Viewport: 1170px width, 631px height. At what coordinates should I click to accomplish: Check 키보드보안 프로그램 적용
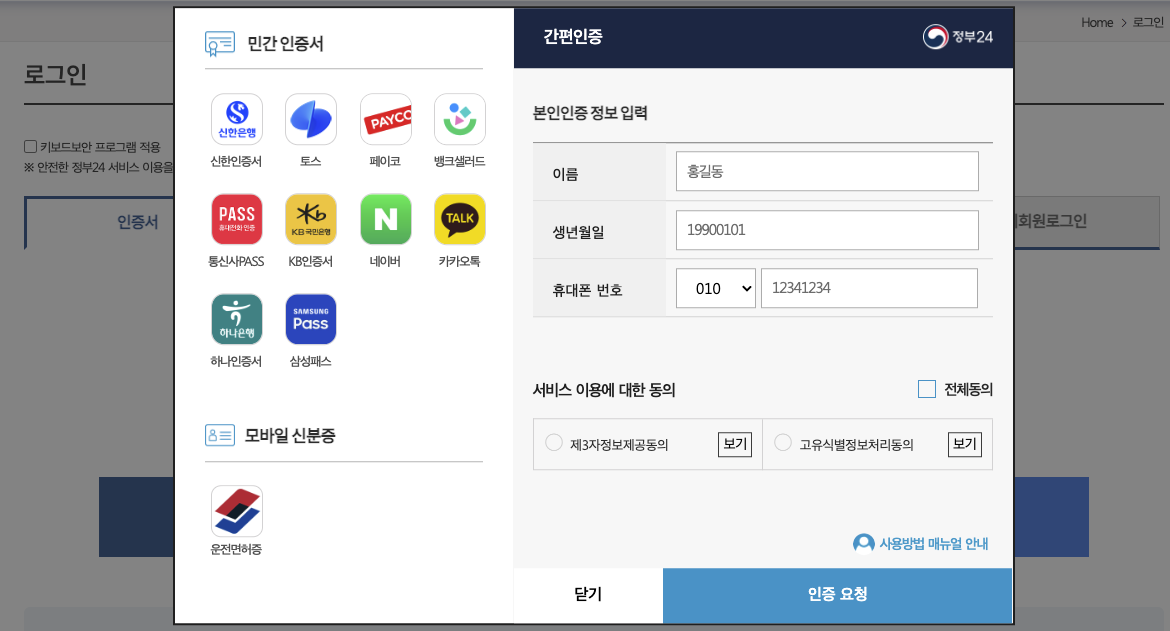tap(31, 146)
